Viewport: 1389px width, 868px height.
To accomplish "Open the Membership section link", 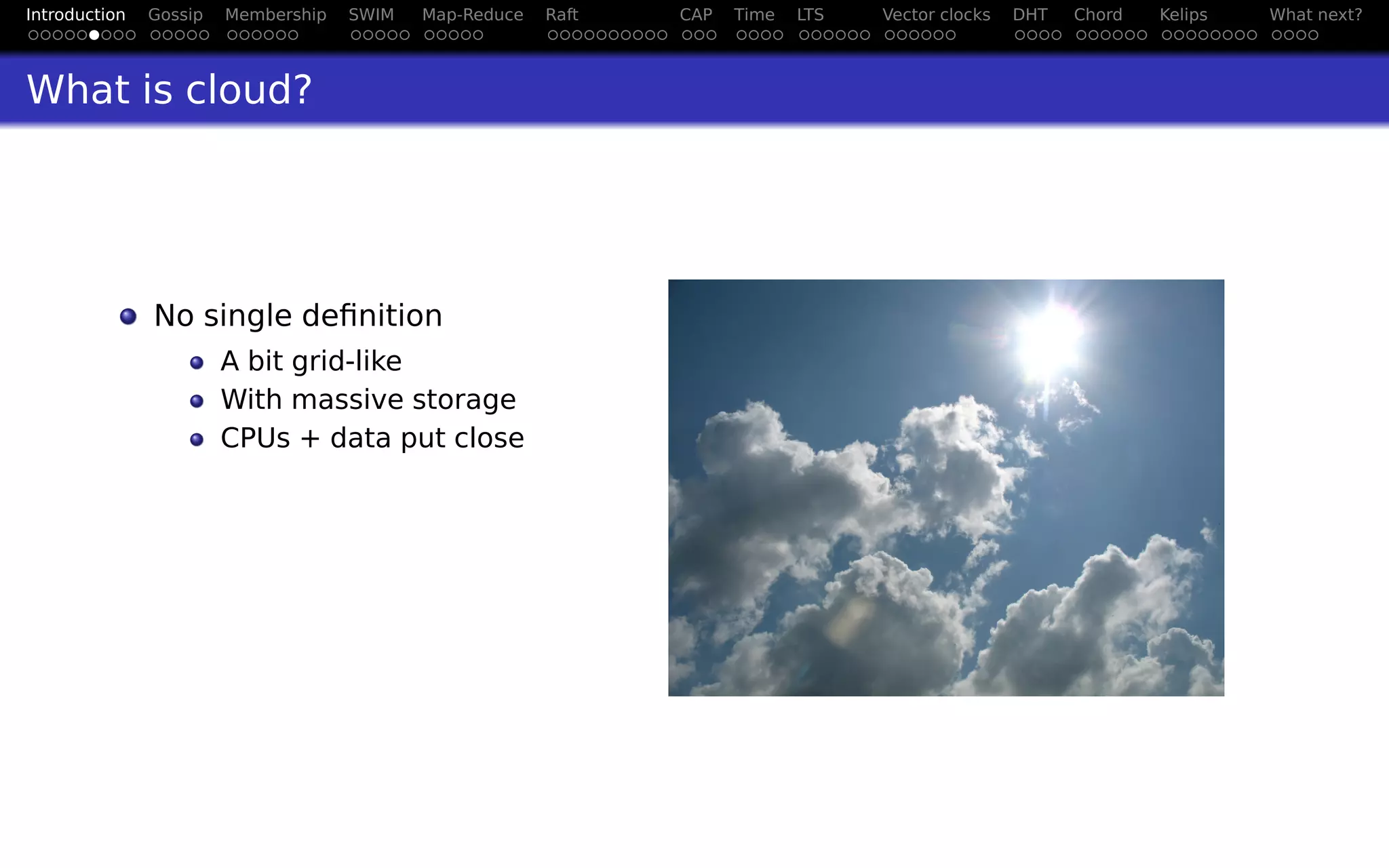I will point(275,15).
